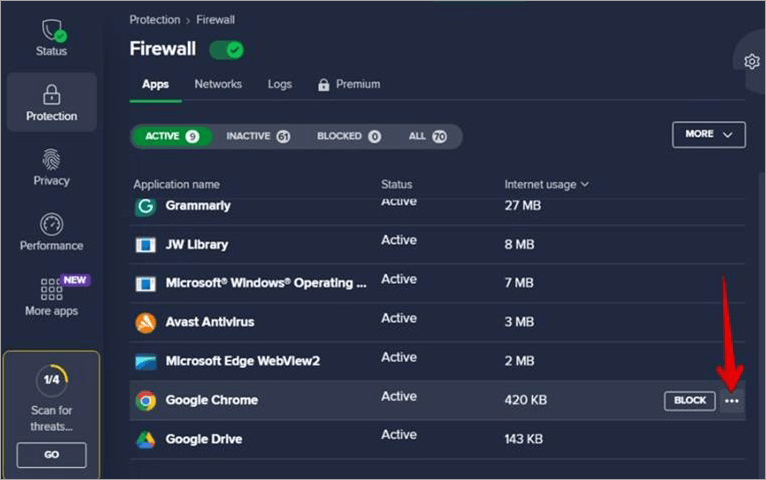Open the Privacy fingerprint icon
The height and width of the screenshot is (480, 766).
point(51,160)
